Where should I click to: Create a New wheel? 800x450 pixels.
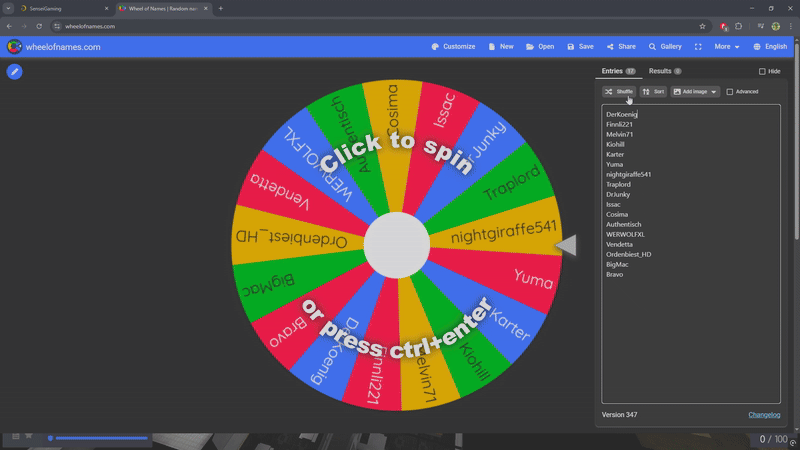pyautogui.click(x=501, y=46)
